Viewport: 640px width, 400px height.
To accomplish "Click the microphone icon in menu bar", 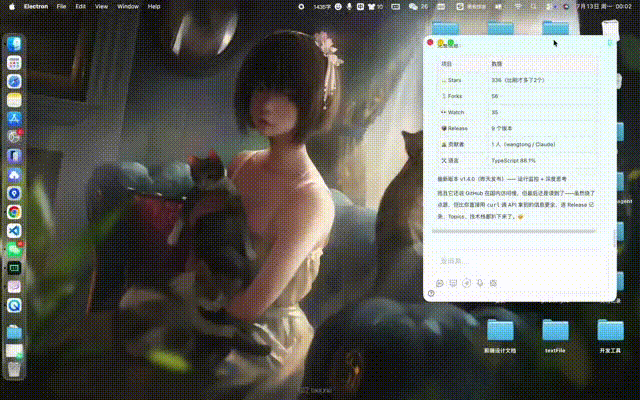I will [349, 7].
